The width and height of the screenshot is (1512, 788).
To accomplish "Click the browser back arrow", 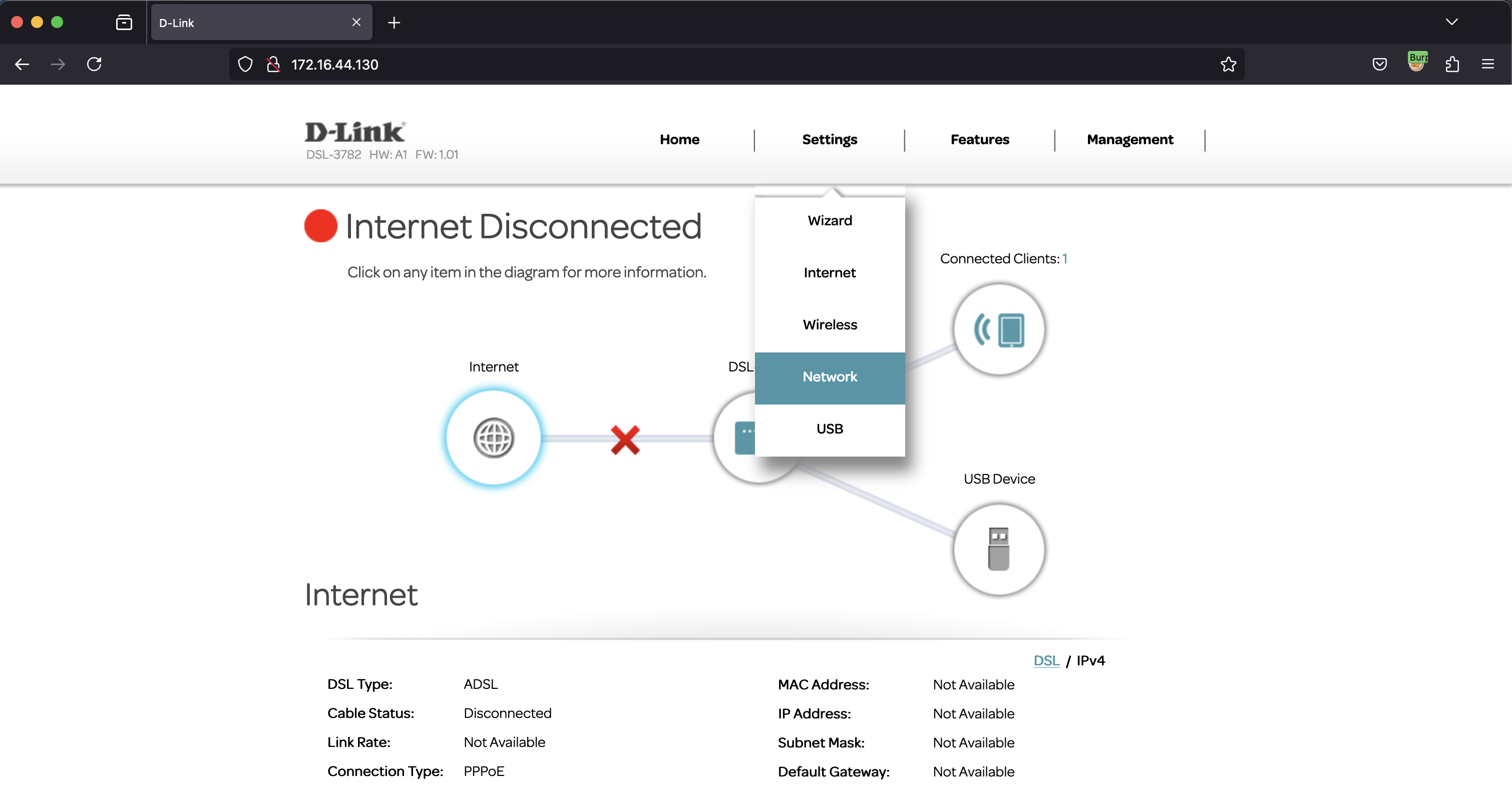I will tap(23, 65).
